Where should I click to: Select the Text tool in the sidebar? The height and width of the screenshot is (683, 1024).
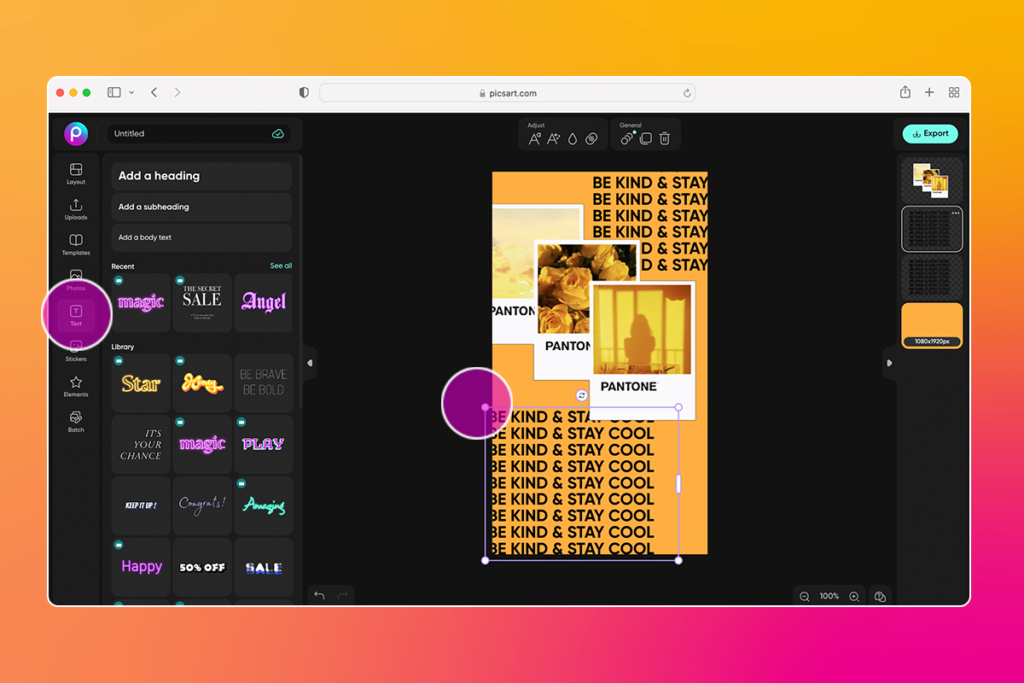[76, 313]
